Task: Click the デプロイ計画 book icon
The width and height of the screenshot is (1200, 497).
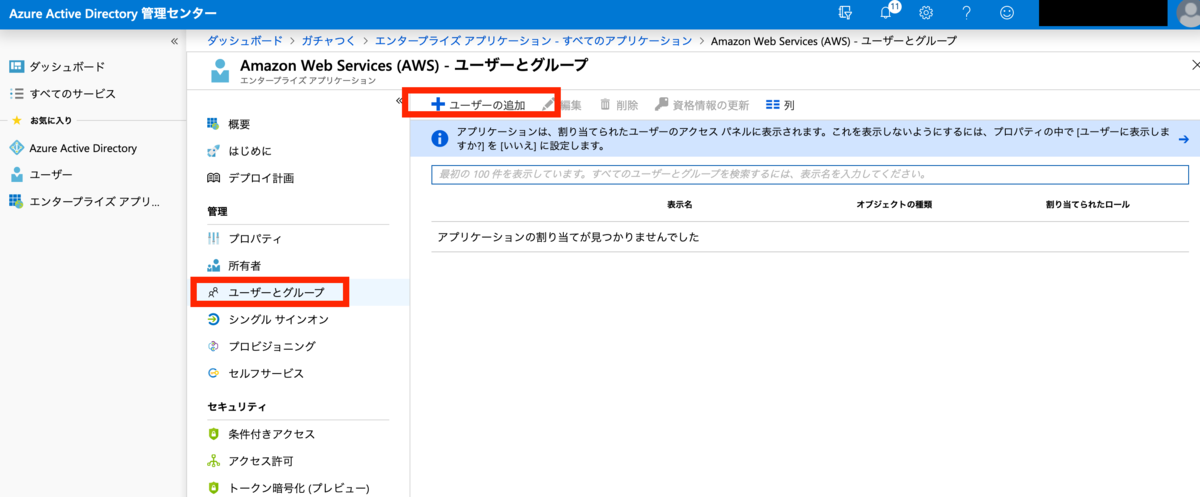Action: [213, 178]
